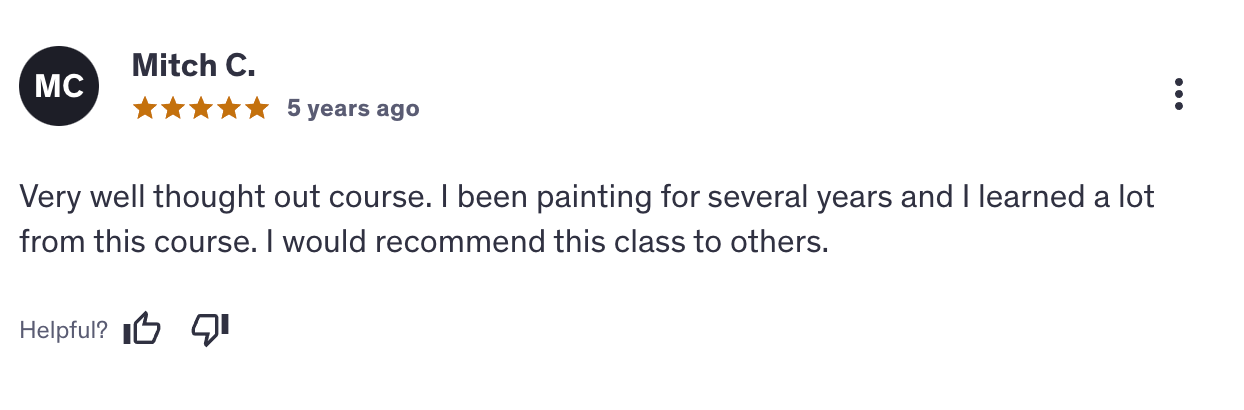Click the sentence "Very well thought out course."
Screen dimensions: 1244x410
tap(226, 197)
